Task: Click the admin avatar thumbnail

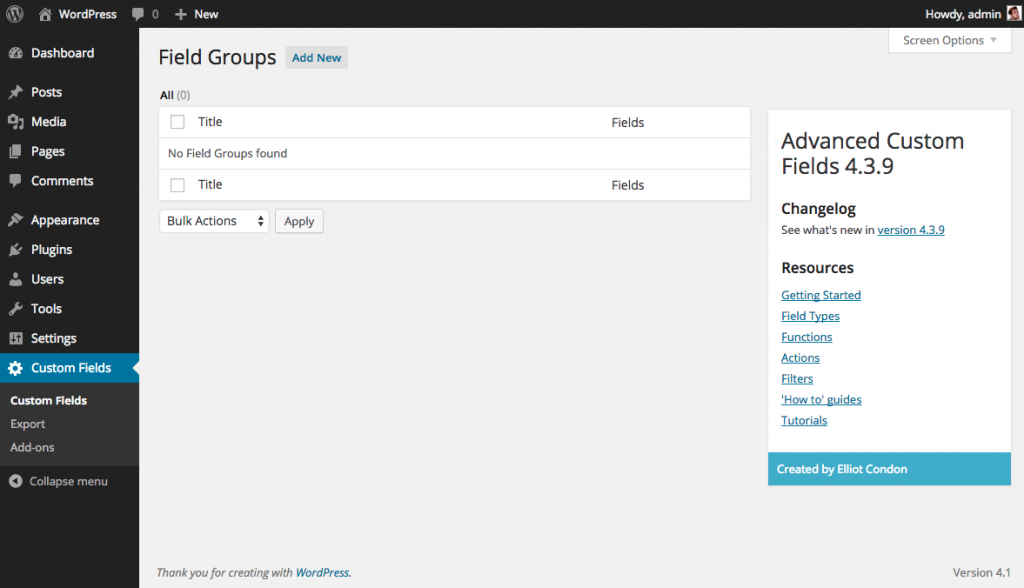Action: (1011, 13)
